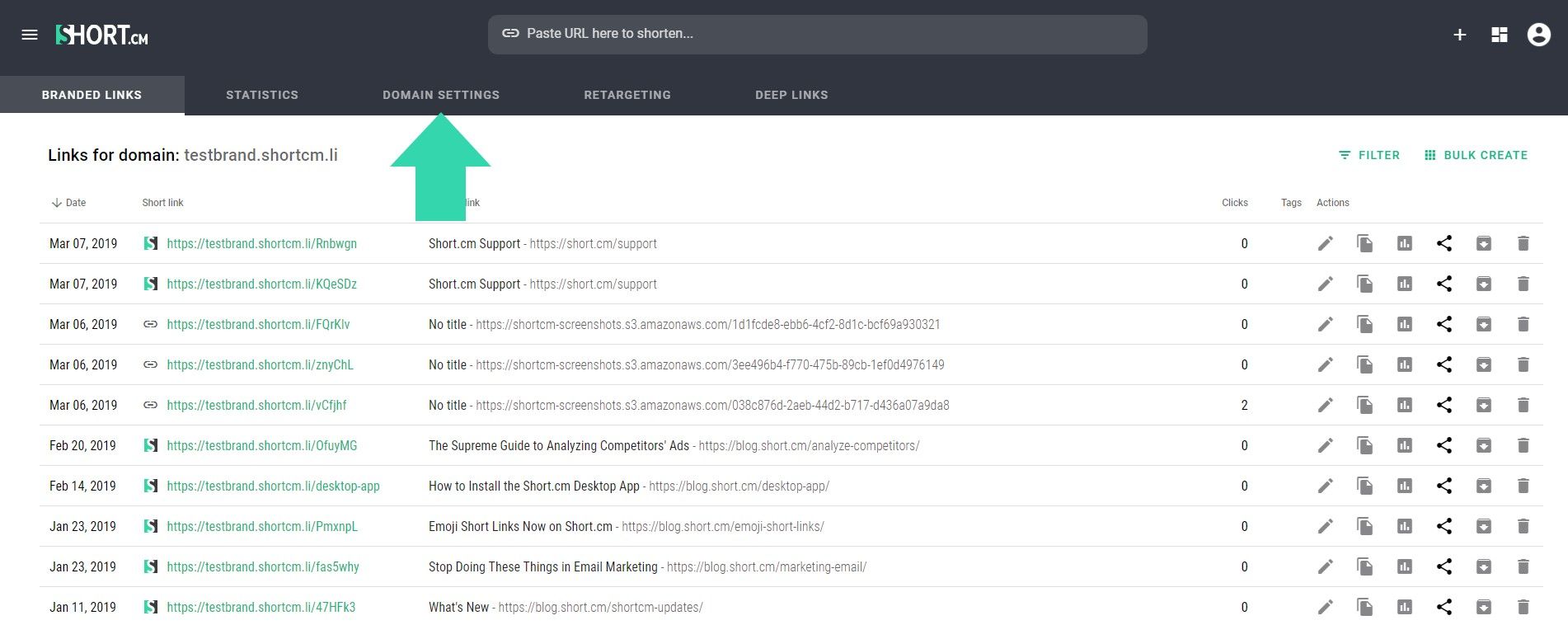
Task: Select the Feb 20, 2019 date cell
Action: (x=82, y=445)
